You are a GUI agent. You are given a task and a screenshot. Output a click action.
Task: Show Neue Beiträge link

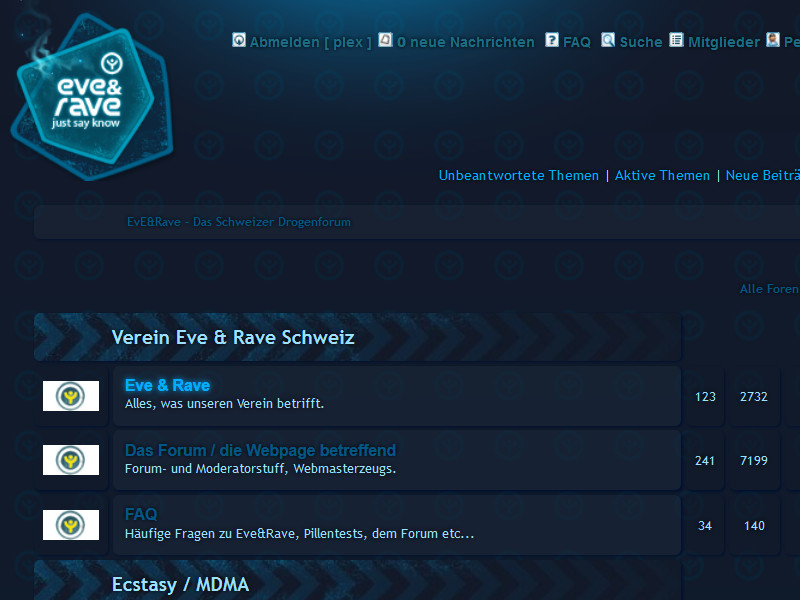[763, 176]
